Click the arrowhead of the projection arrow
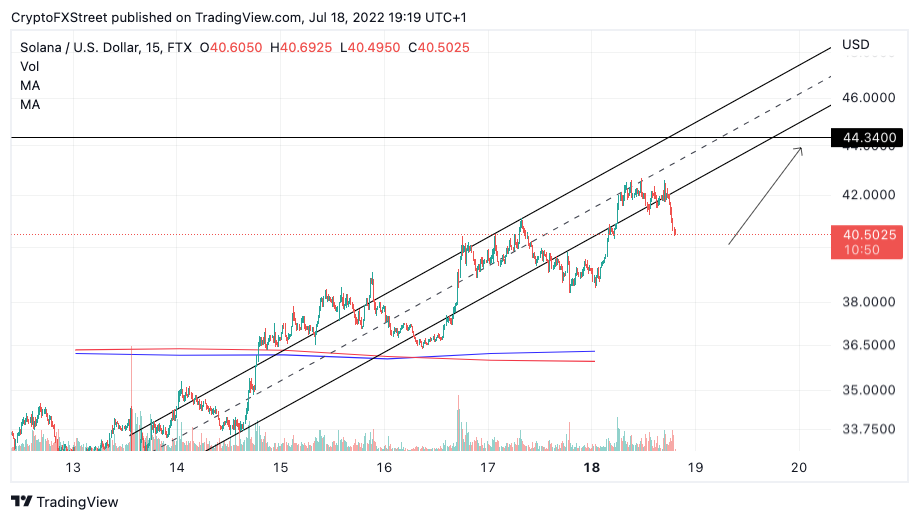This screenshot has width=919, height=521. 799,151
